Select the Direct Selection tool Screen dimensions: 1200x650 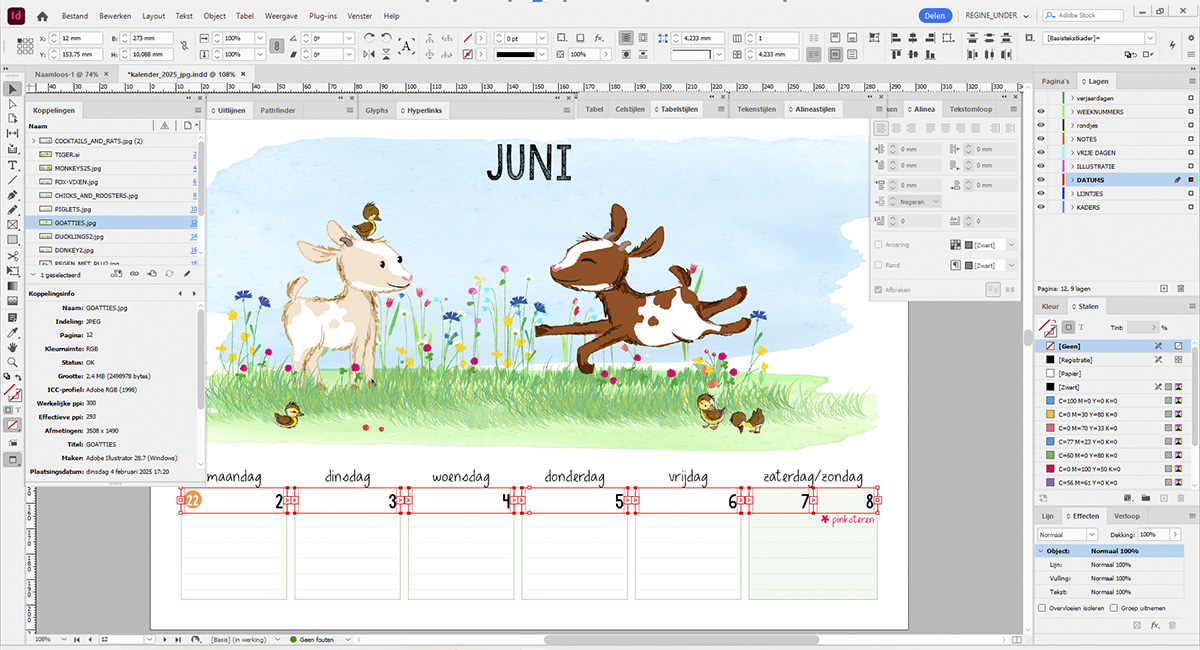[x=13, y=103]
